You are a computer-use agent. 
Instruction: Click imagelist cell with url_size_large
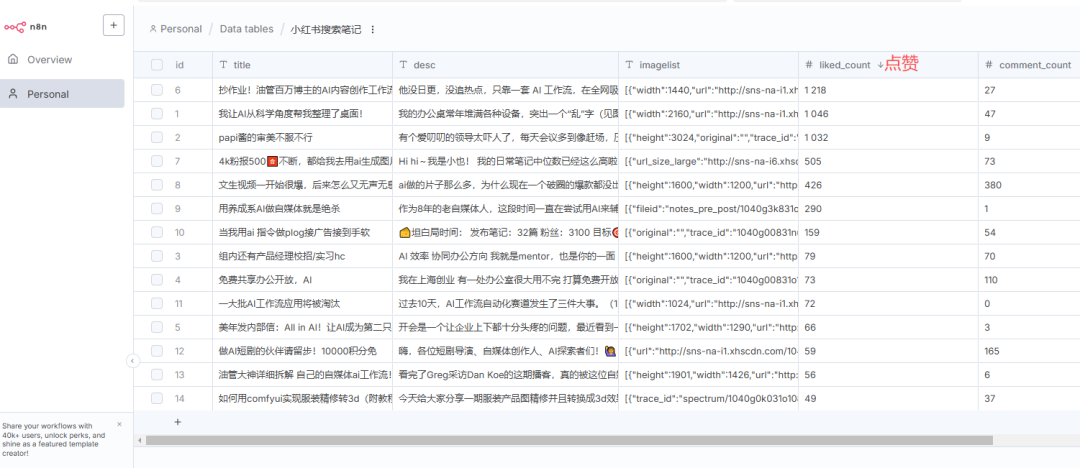(x=708, y=161)
